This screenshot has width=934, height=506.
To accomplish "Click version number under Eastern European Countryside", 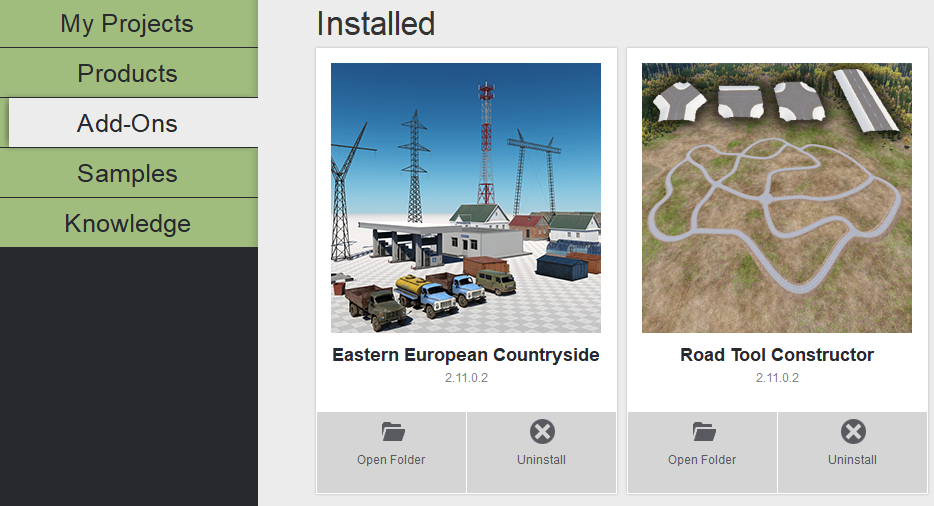I will [x=466, y=378].
